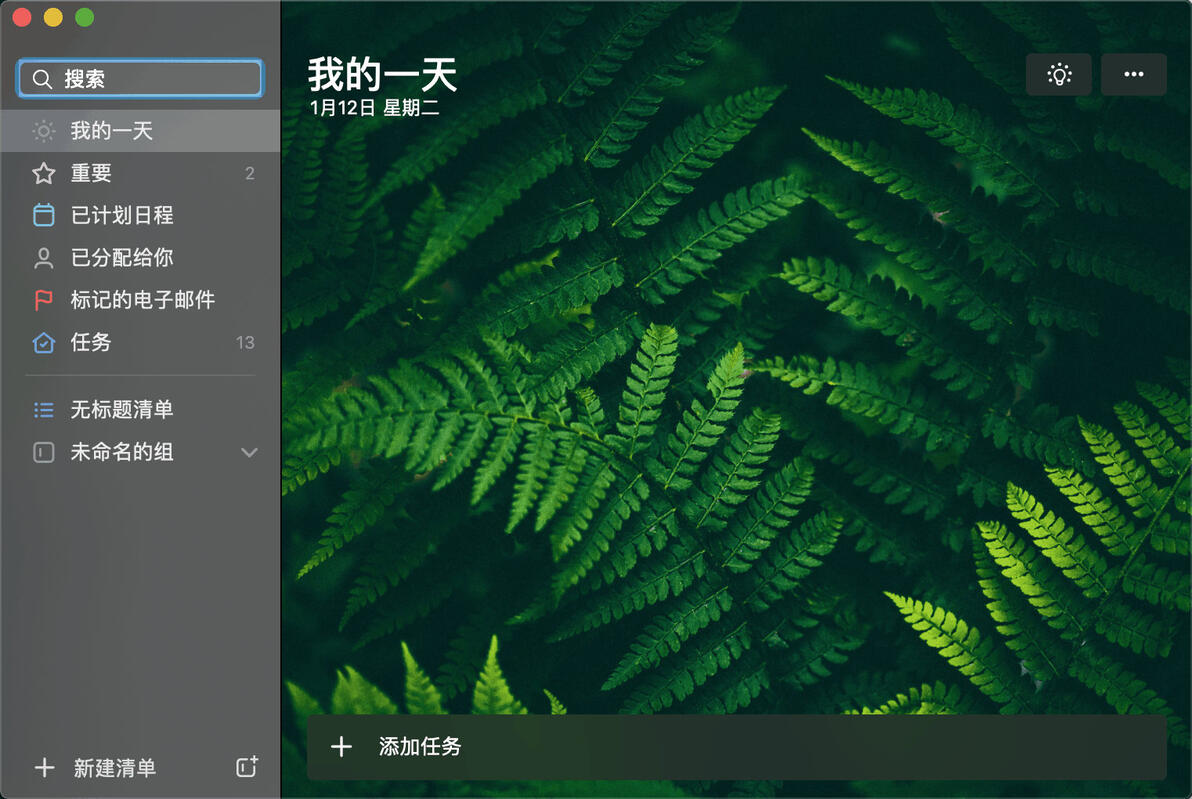
Task: Open 我的一天 in the sidebar
Action: (141, 131)
